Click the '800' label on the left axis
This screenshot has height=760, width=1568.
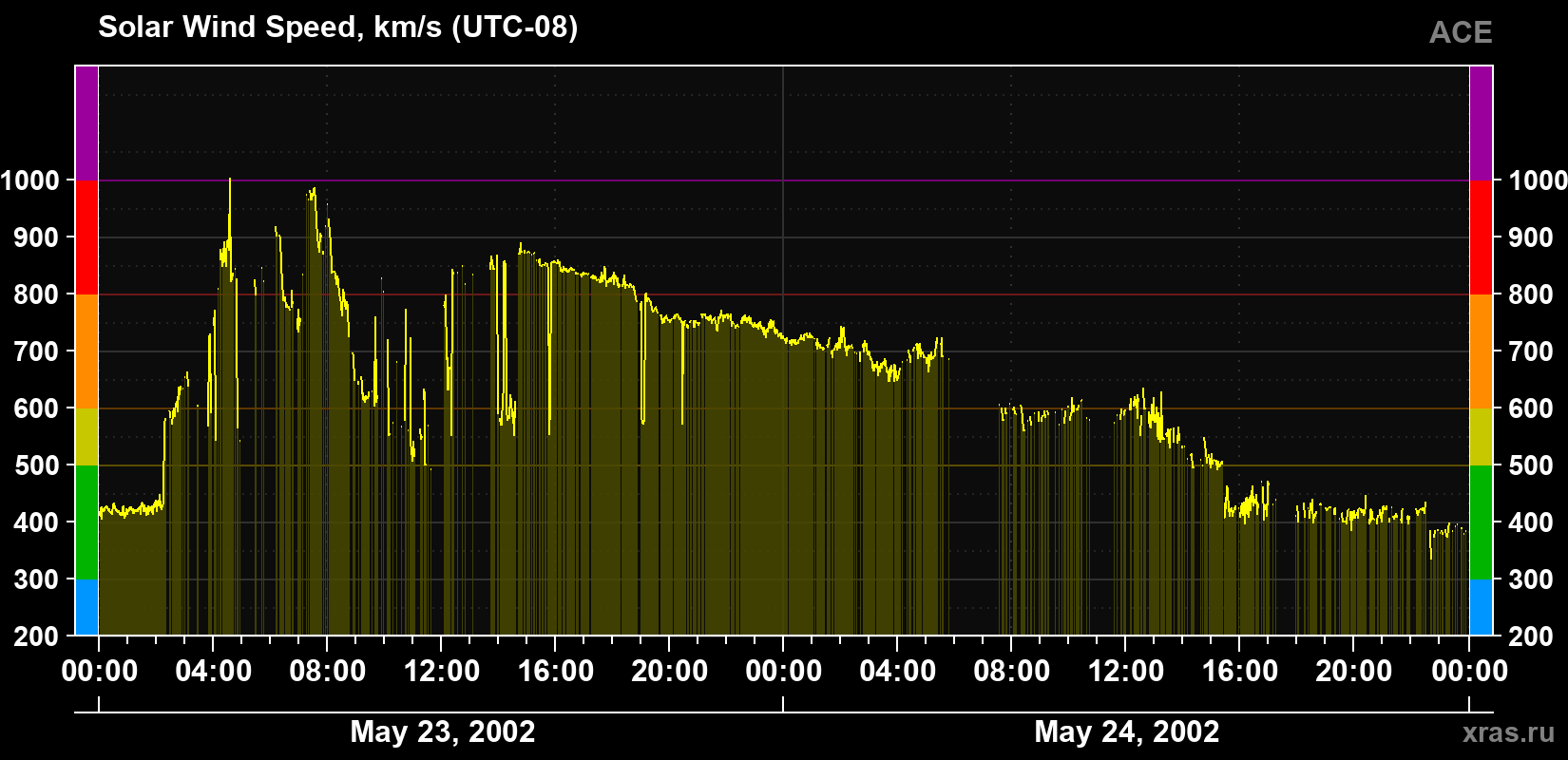coord(36,294)
